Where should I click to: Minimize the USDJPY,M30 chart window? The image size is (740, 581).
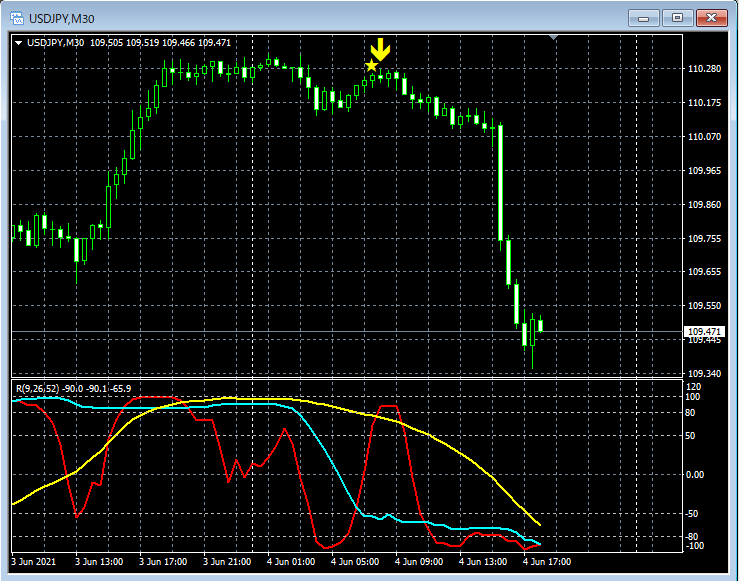[643, 18]
